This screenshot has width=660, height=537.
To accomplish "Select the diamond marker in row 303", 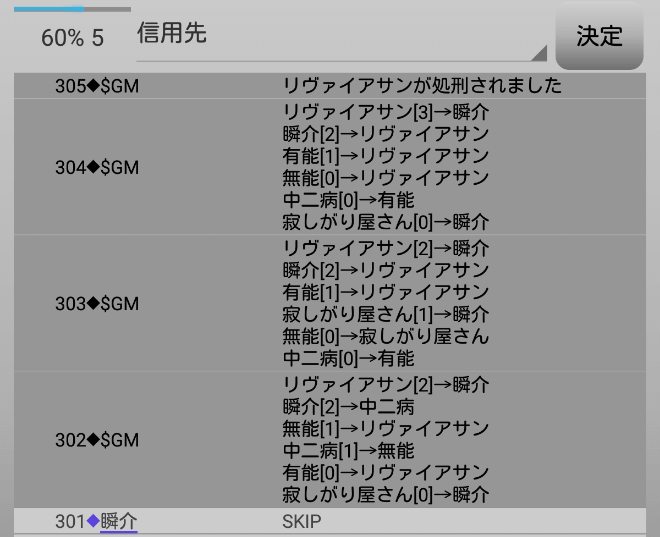I will (x=94, y=303).
